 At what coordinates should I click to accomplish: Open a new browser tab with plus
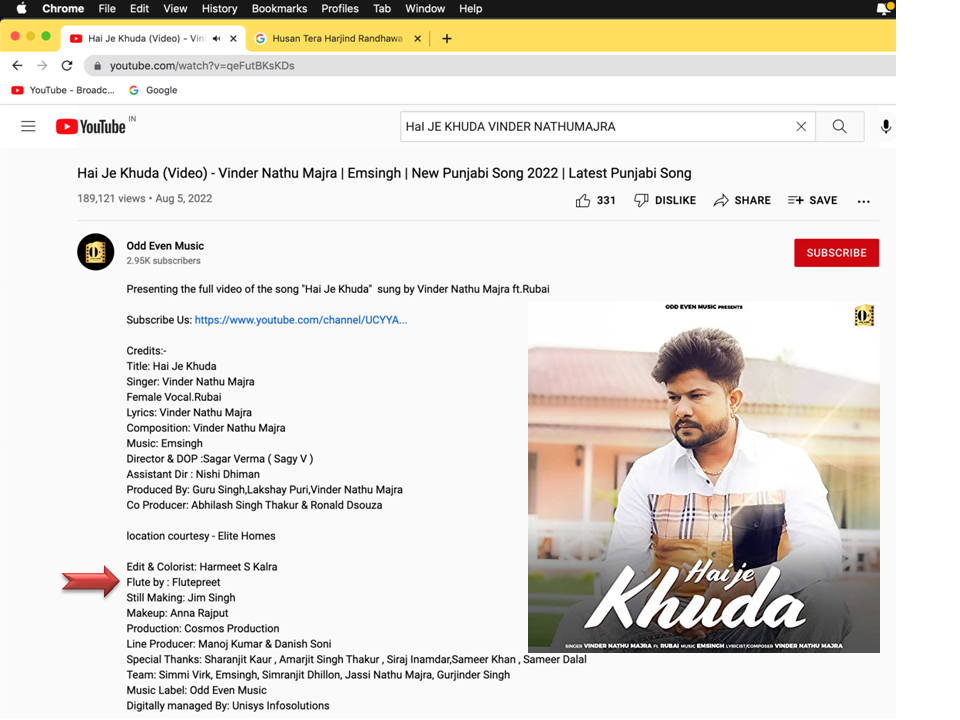coord(447,39)
